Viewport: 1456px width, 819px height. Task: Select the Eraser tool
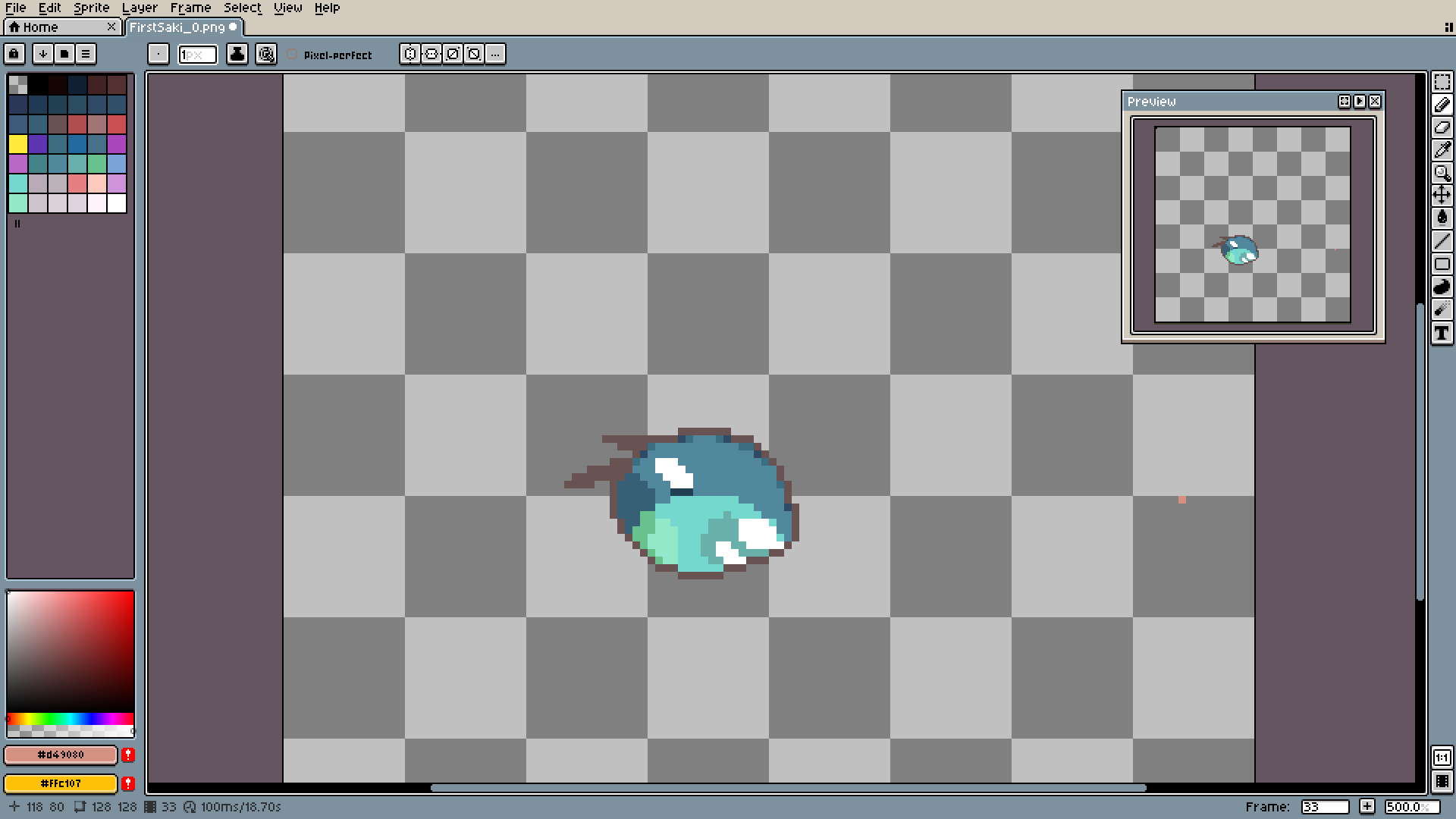click(1442, 127)
